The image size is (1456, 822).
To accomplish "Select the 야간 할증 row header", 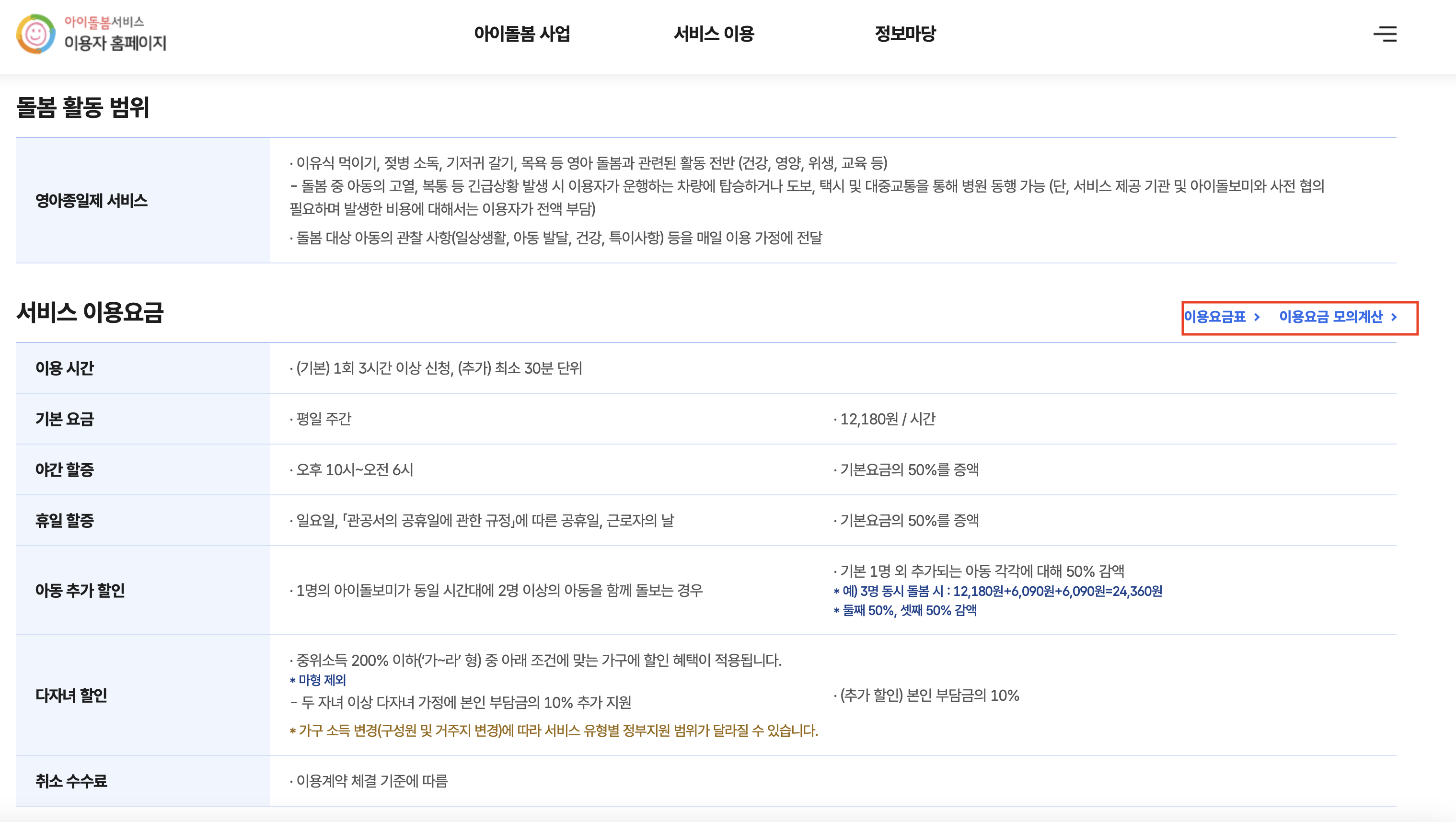I will (x=64, y=469).
